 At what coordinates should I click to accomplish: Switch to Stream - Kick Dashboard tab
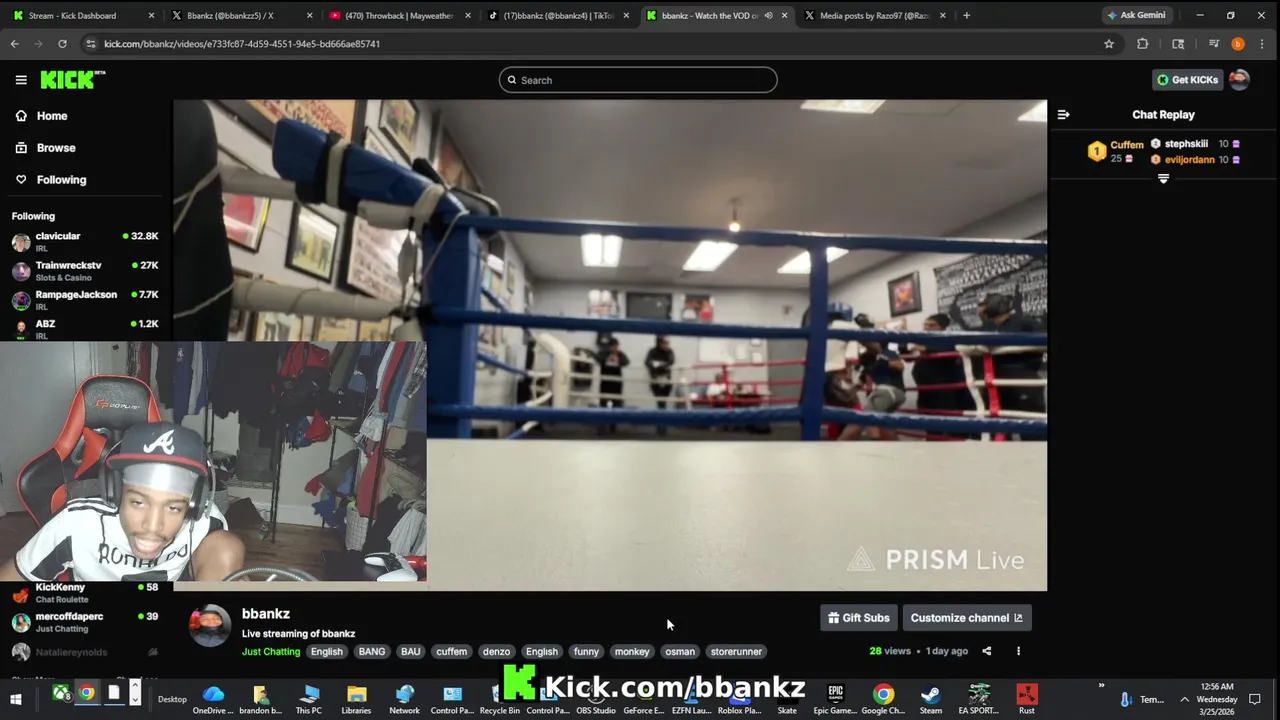coord(82,16)
